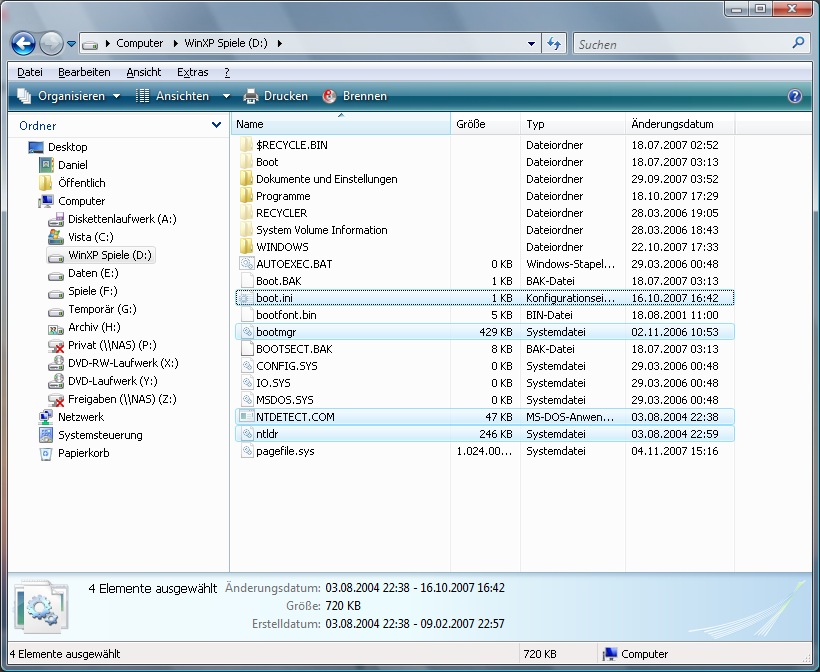The height and width of the screenshot is (672, 820).
Task: Collapse the Ordner pane chevron
Action: point(216,125)
